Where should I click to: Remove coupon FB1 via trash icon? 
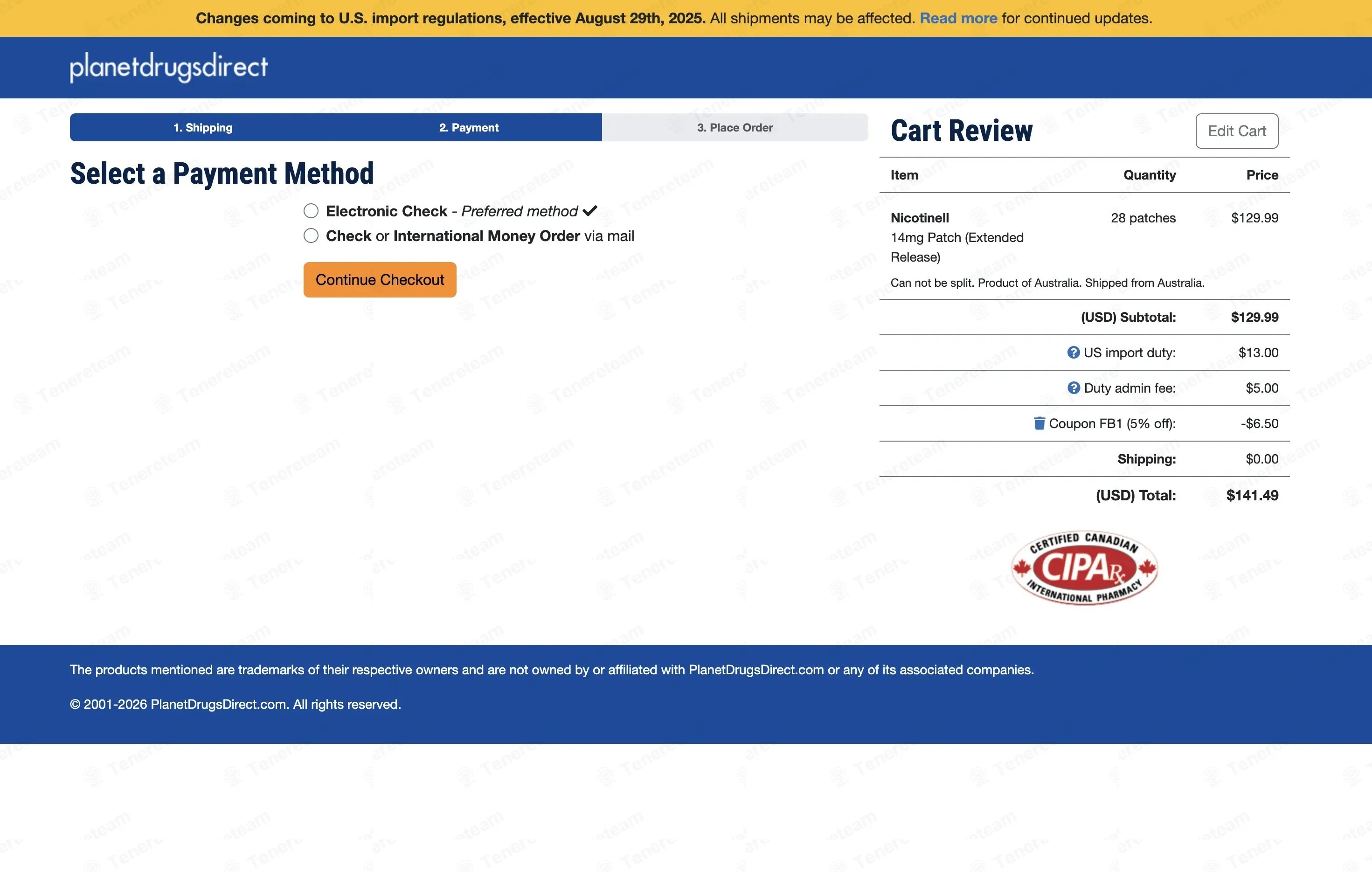click(1039, 423)
